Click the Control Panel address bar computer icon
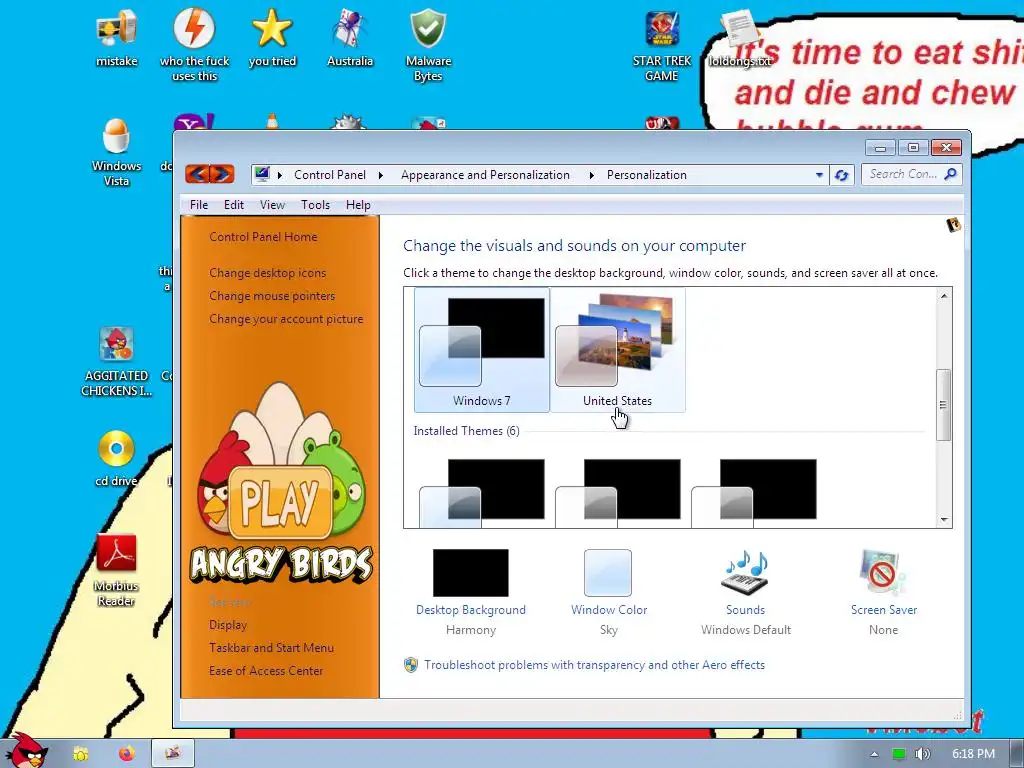The height and width of the screenshot is (768, 1024). 263,174
